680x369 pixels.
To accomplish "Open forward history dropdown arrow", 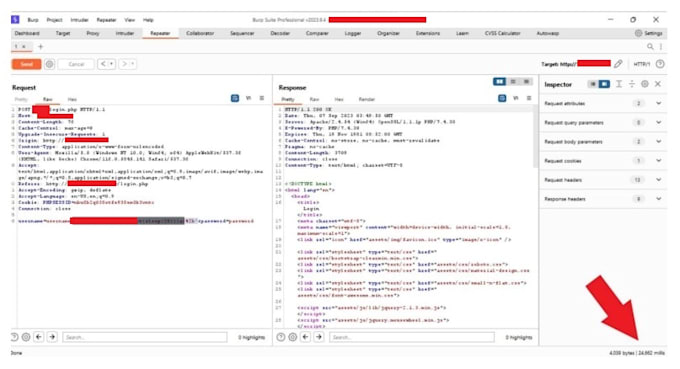I will point(133,64).
